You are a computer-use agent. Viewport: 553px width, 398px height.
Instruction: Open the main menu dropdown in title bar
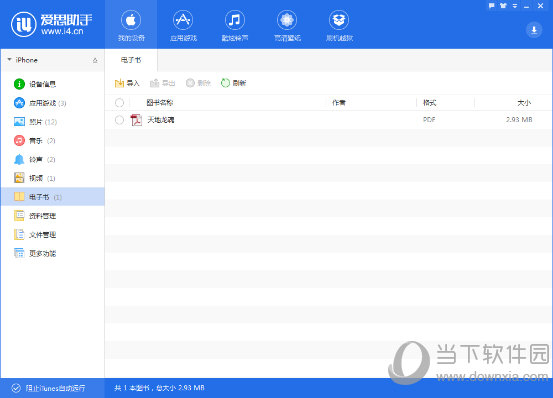pos(515,6)
